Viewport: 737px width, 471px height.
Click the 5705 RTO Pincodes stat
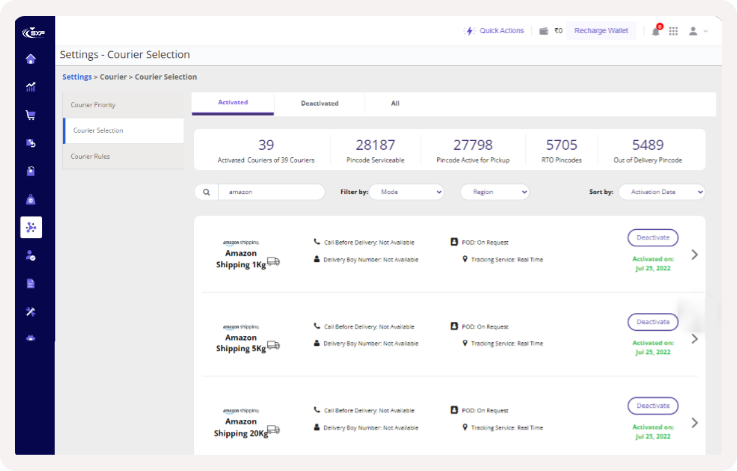pos(561,150)
